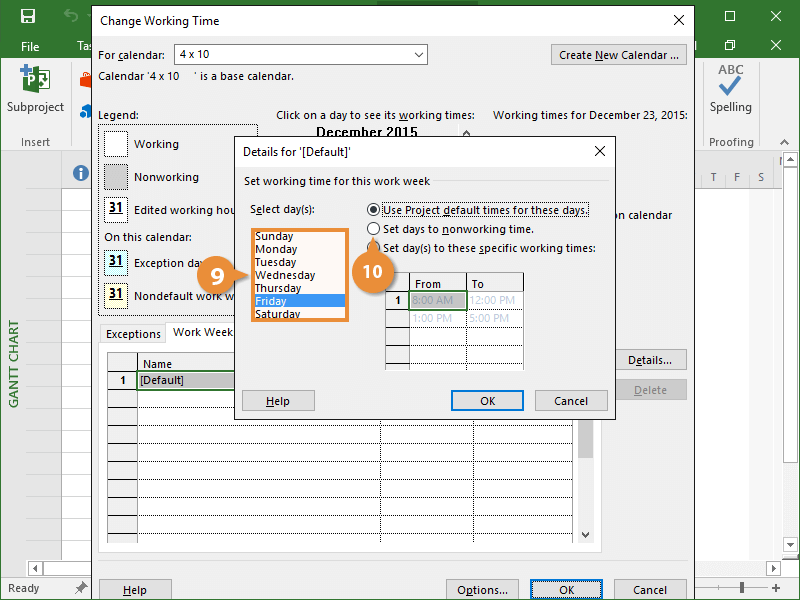
Task: Choose Set days to specific working times
Action: tap(374, 247)
